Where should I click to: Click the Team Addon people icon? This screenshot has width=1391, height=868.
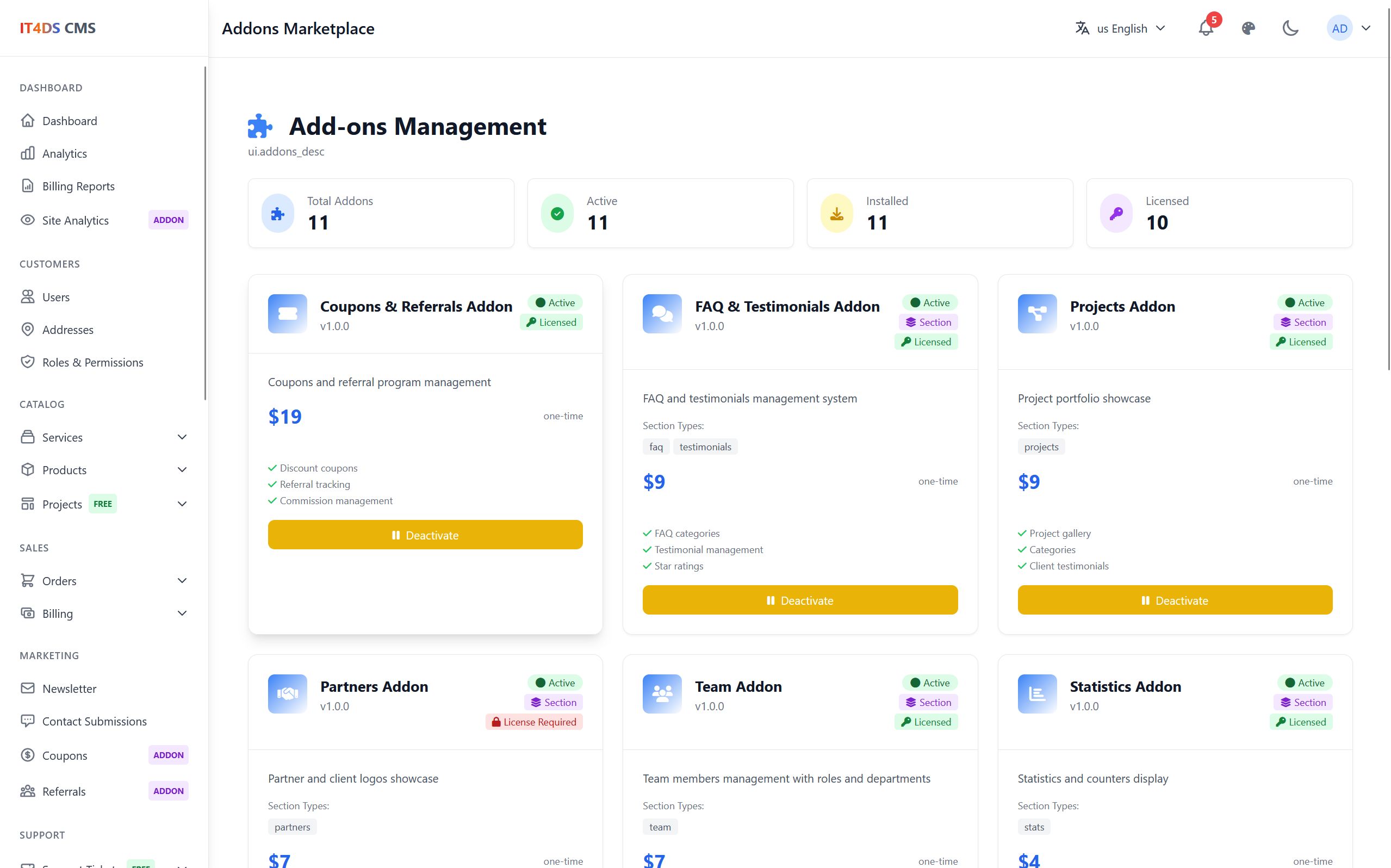tap(662, 693)
